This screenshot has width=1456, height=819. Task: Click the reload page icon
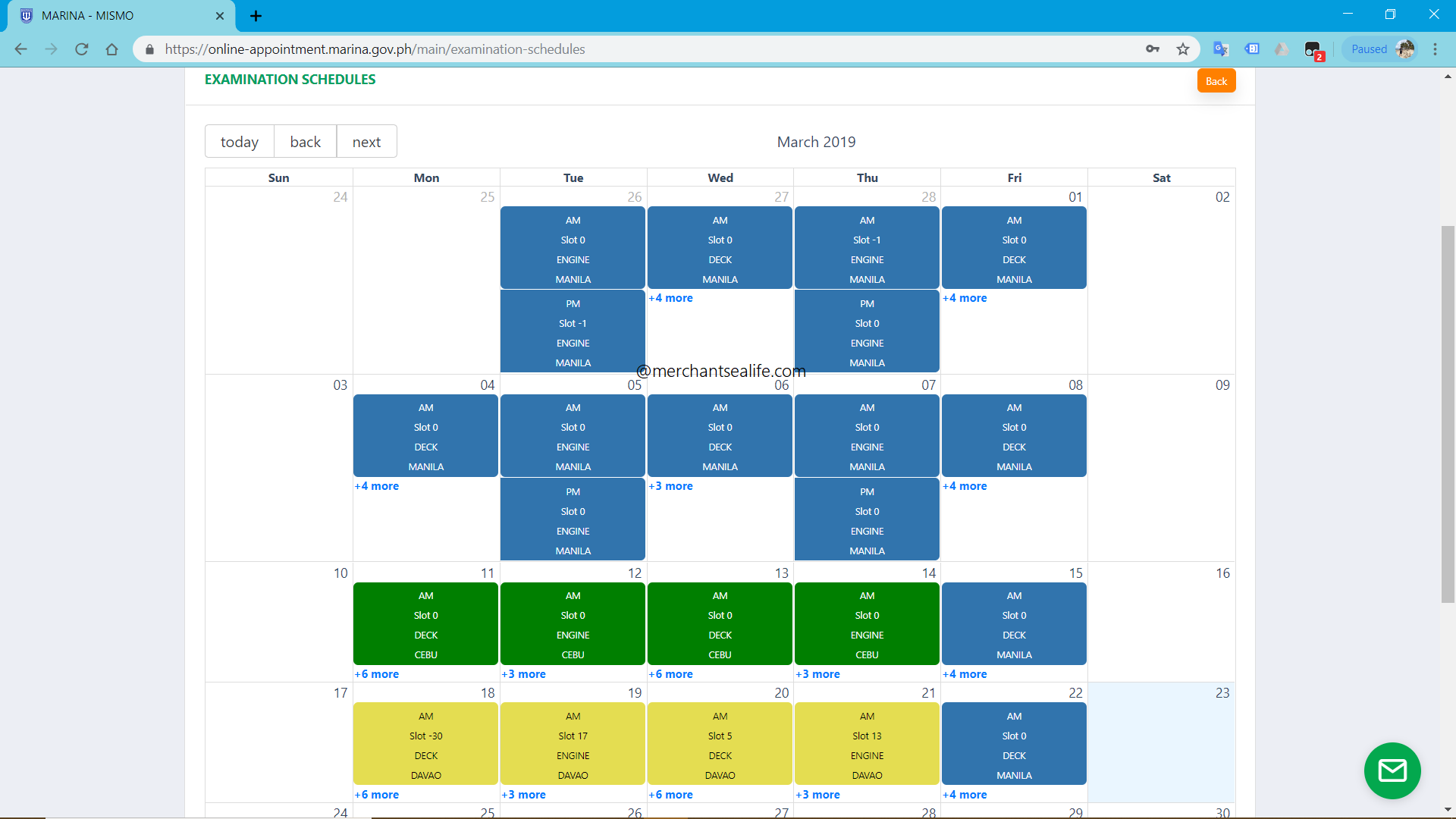point(83,49)
